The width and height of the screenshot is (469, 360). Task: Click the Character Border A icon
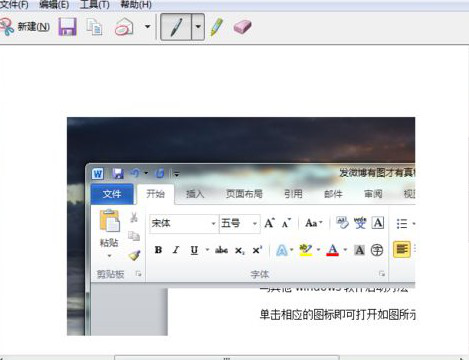pyautogui.click(x=378, y=223)
